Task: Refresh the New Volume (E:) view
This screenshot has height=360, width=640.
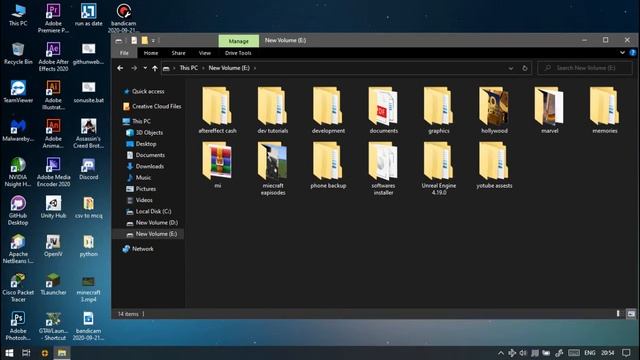Action: click(x=525, y=68)
